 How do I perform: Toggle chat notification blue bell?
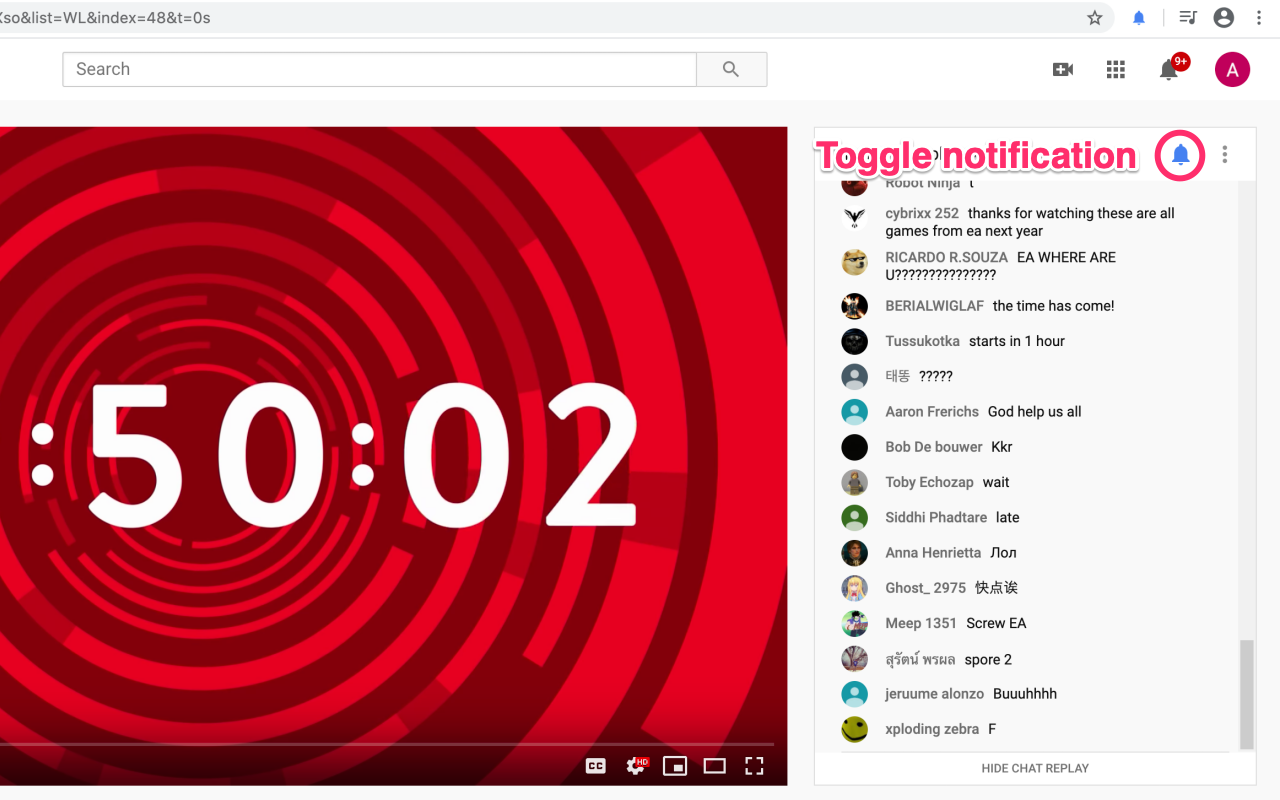(x=1181, y=155)
